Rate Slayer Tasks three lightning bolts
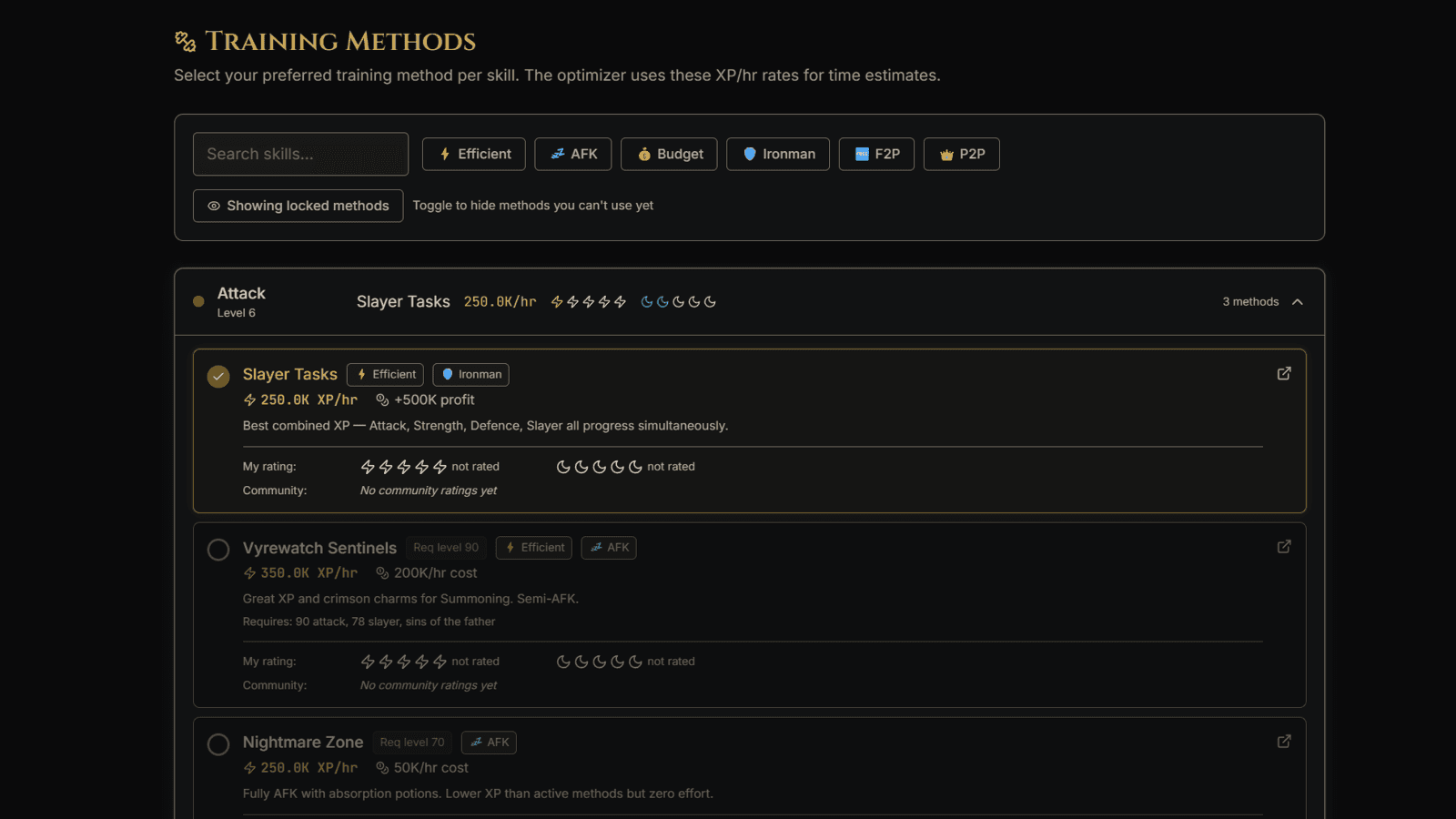The height and width of the screenshot is (819, 1456). coord(404,467)
